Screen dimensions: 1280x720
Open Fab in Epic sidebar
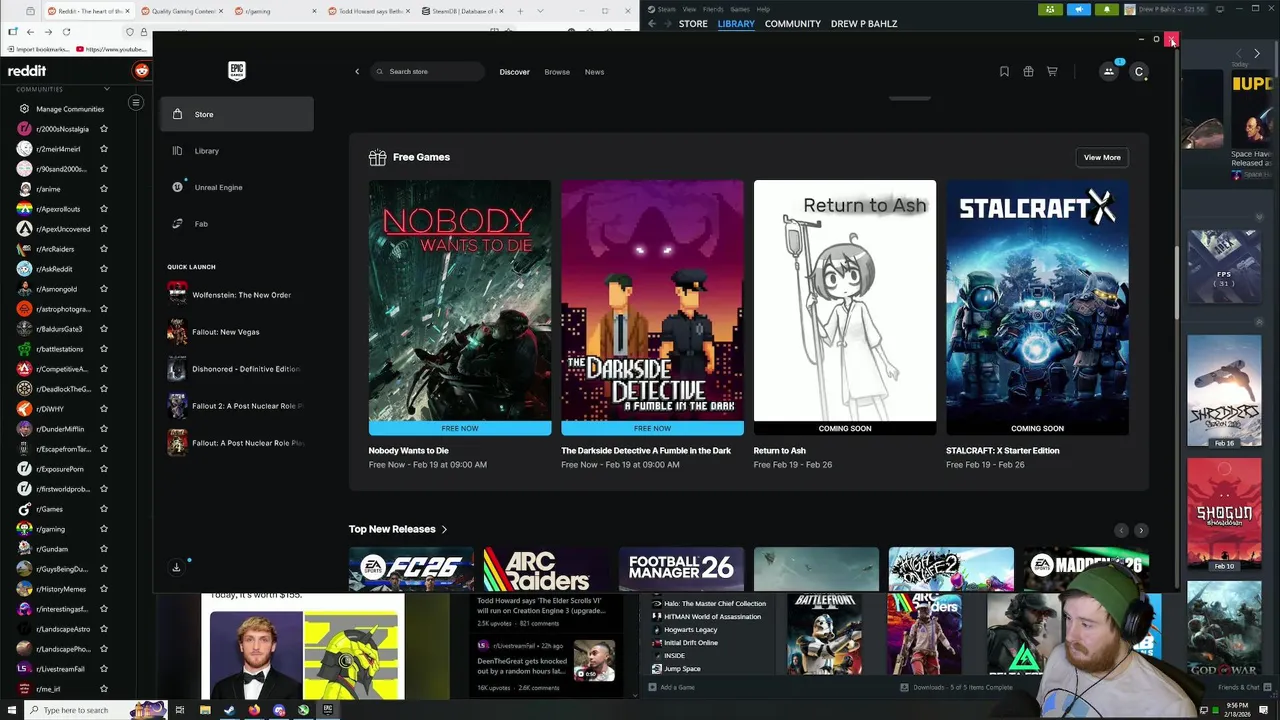236,224
